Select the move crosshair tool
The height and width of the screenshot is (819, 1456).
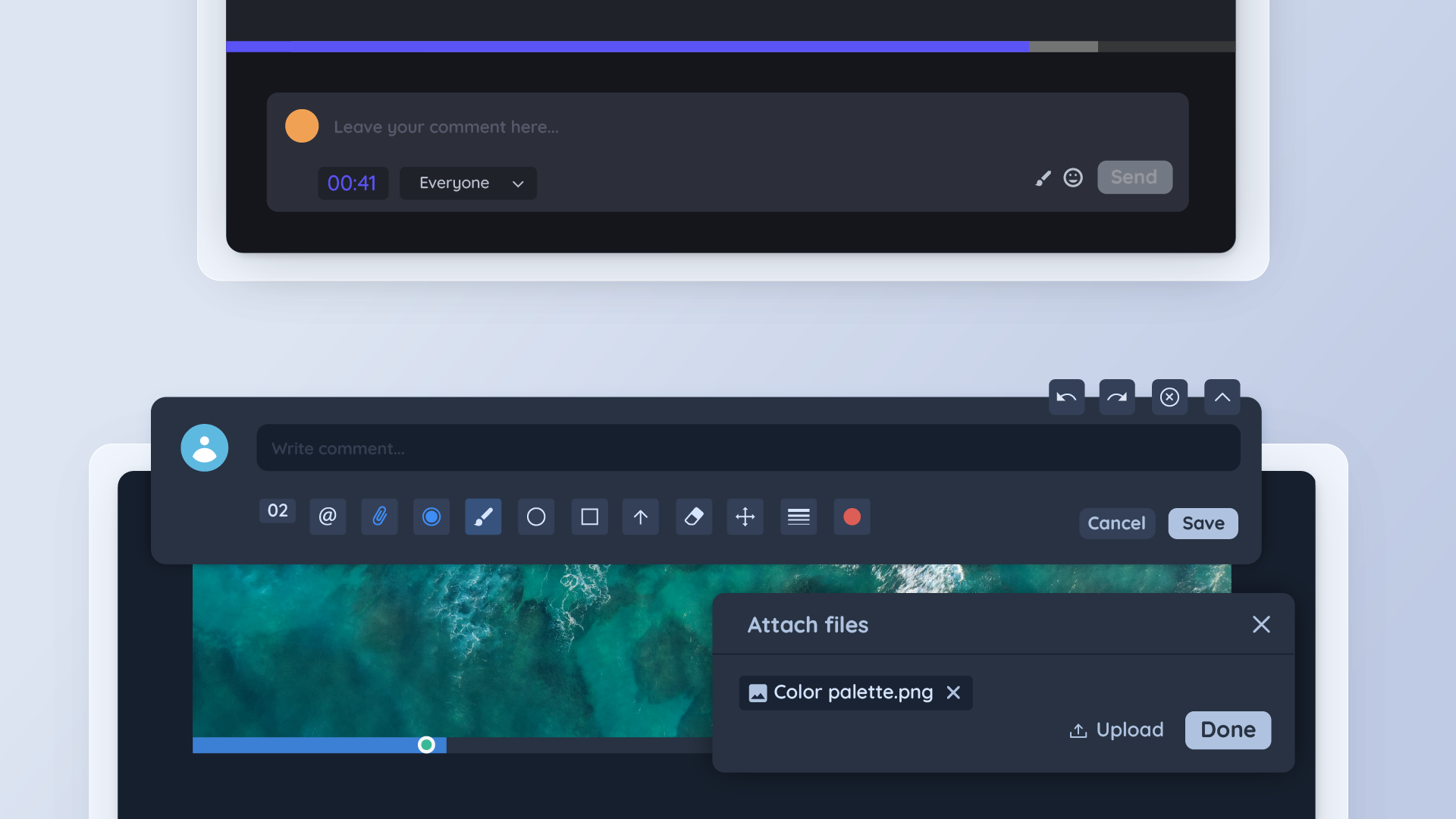click(745, 517)
